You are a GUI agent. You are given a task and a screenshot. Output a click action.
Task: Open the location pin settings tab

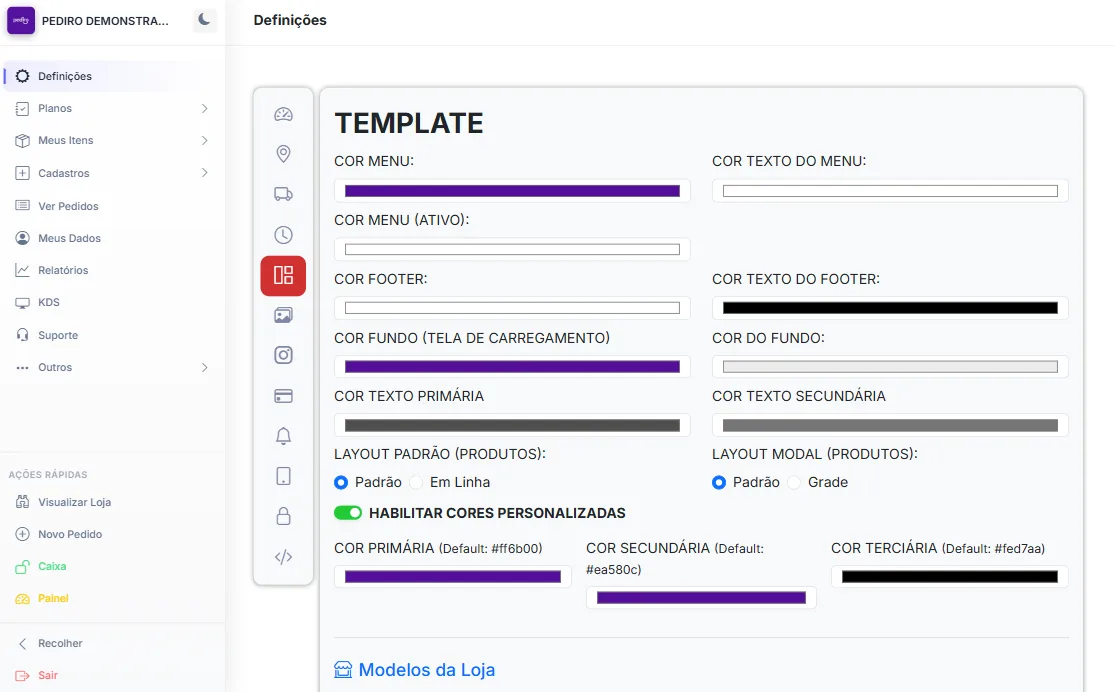(283, 154)
